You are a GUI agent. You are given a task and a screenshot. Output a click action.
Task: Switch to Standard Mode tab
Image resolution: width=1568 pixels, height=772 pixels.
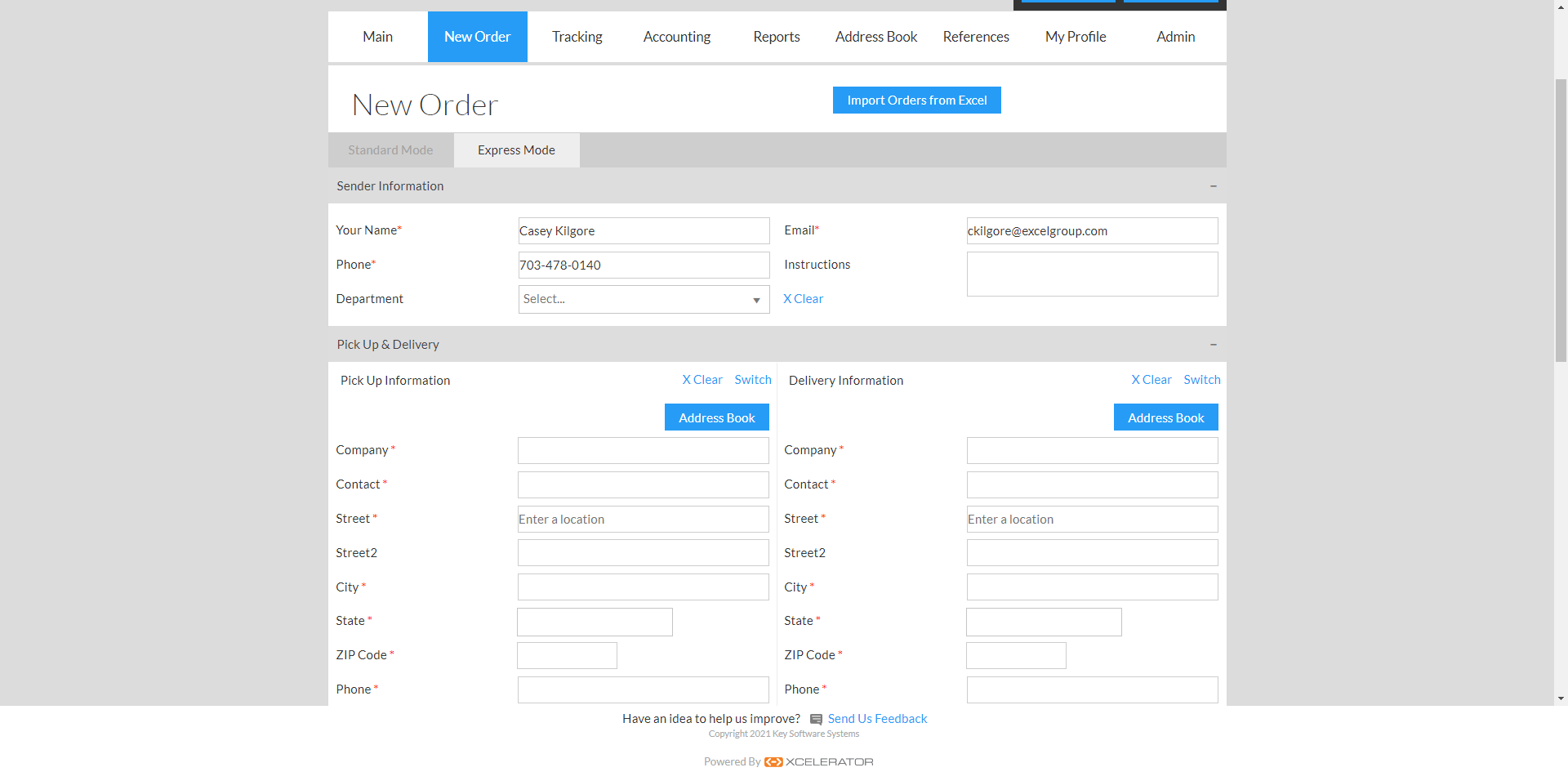tap(390, 150)
